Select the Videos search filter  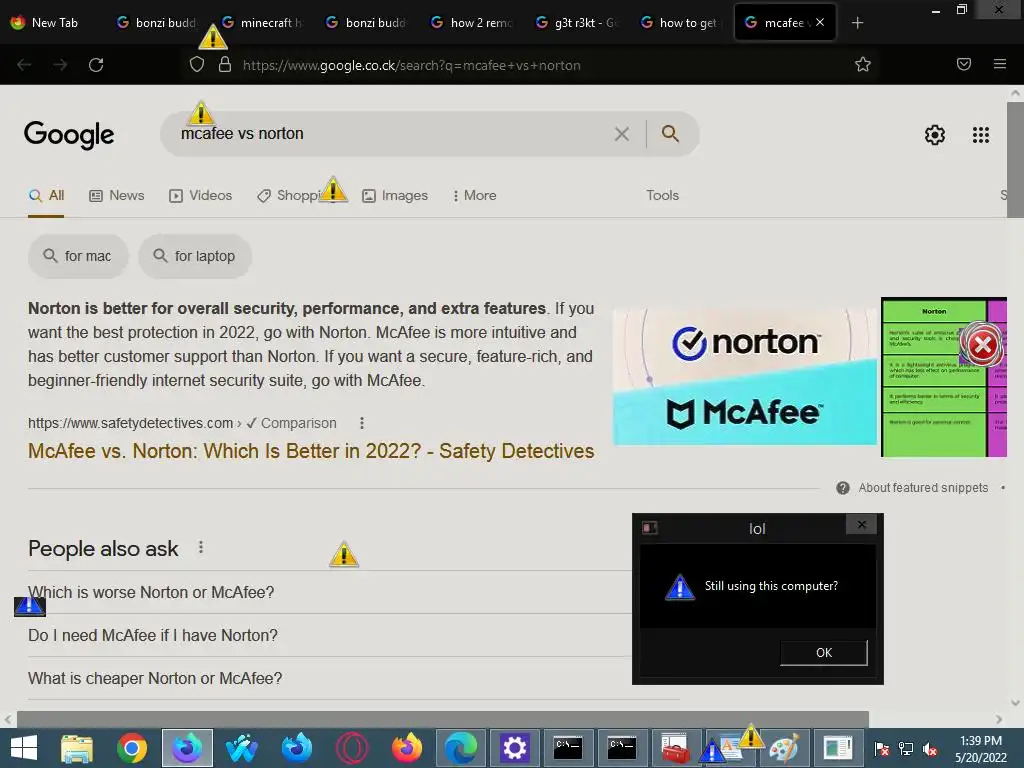pyautogui.click(x=200, y=195)
